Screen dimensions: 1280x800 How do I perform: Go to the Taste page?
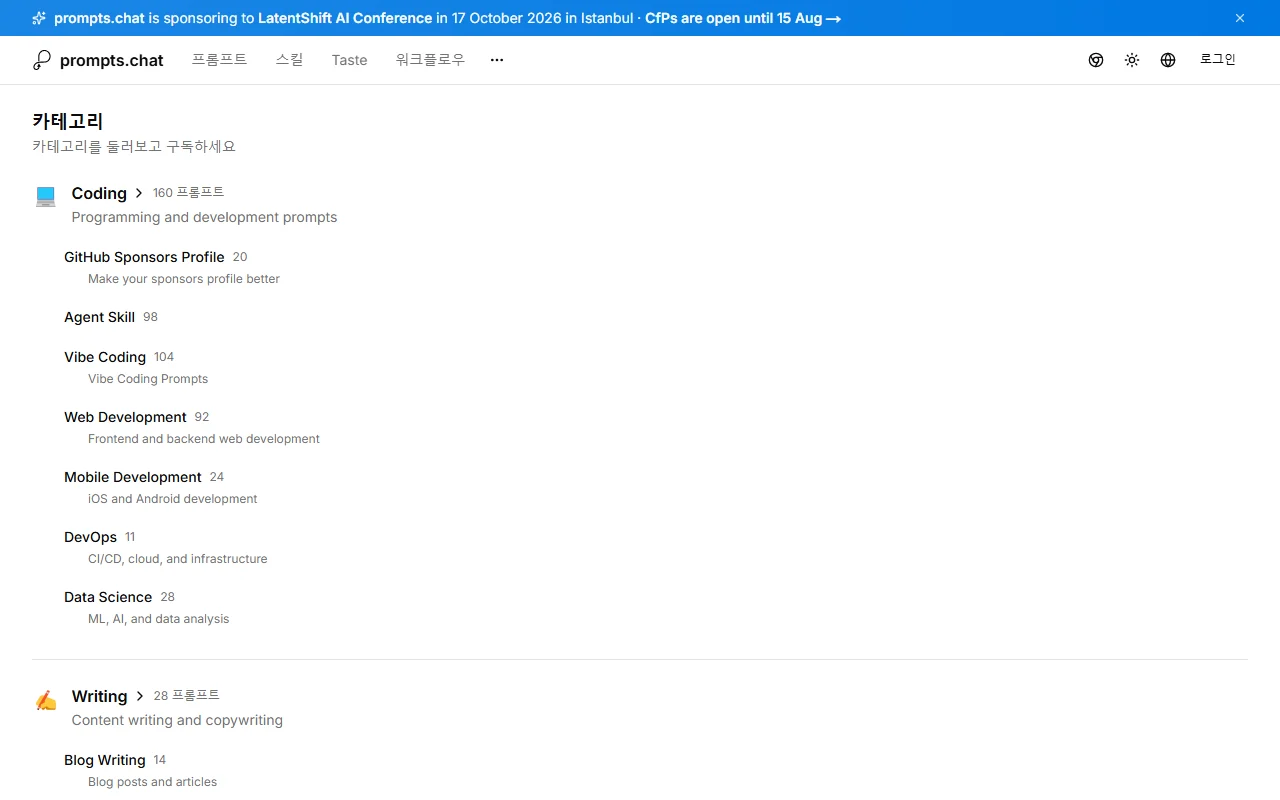(350, 60)
